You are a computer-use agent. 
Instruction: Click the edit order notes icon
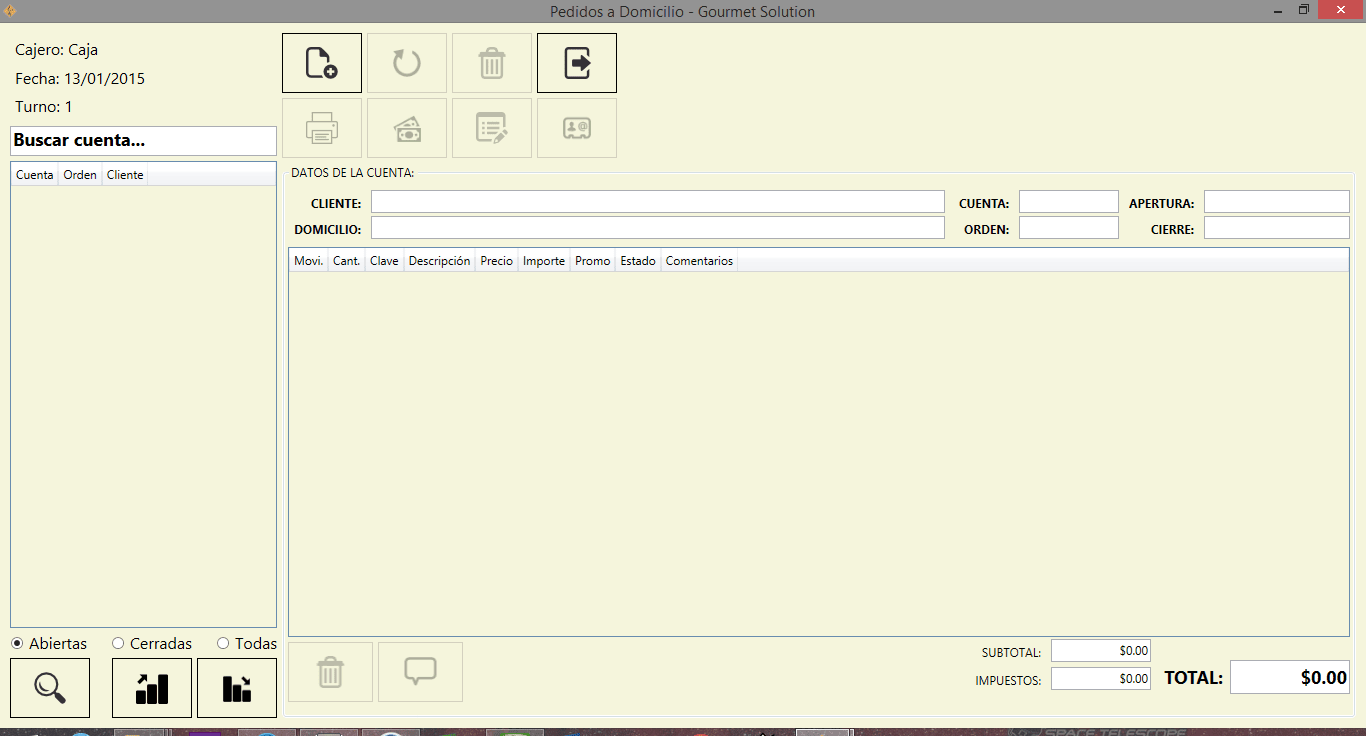click(x=491, y=128)
